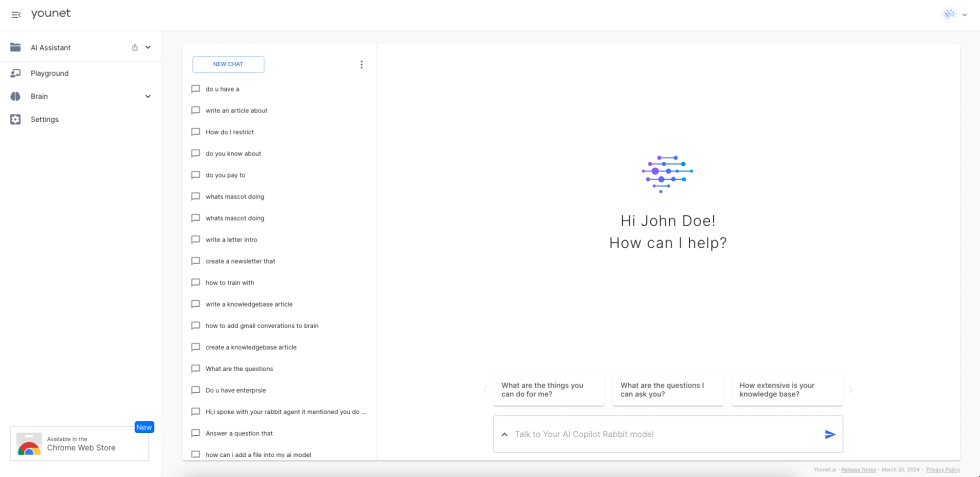Click the send message arrow icon
The width and height of the screenshot is (980, 477).
point(829,434)
